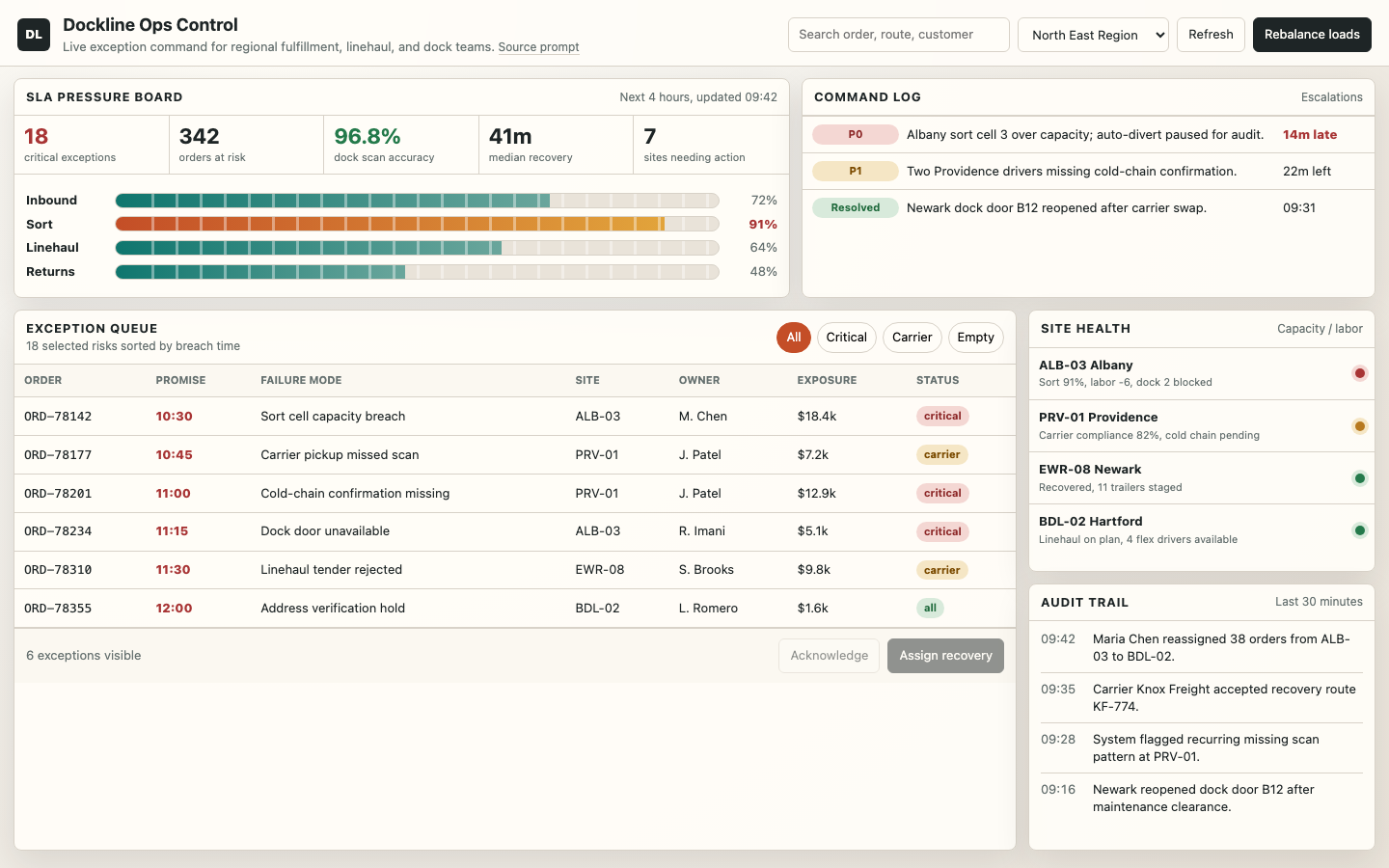
Task: Click the all status pill for ORD-78355
Action: tap(930, 609)
